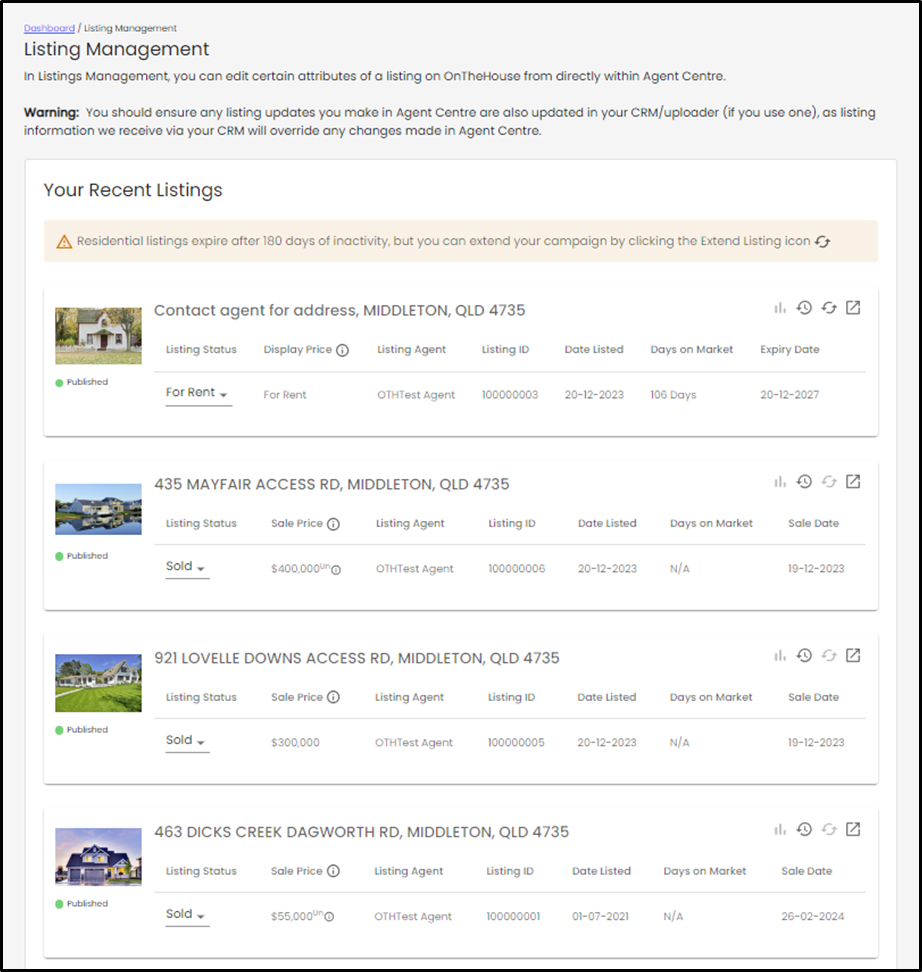View history icon for 463 Dicks Creek listing
The height and width of the screenshot is (972, 922).
[804, 829]
